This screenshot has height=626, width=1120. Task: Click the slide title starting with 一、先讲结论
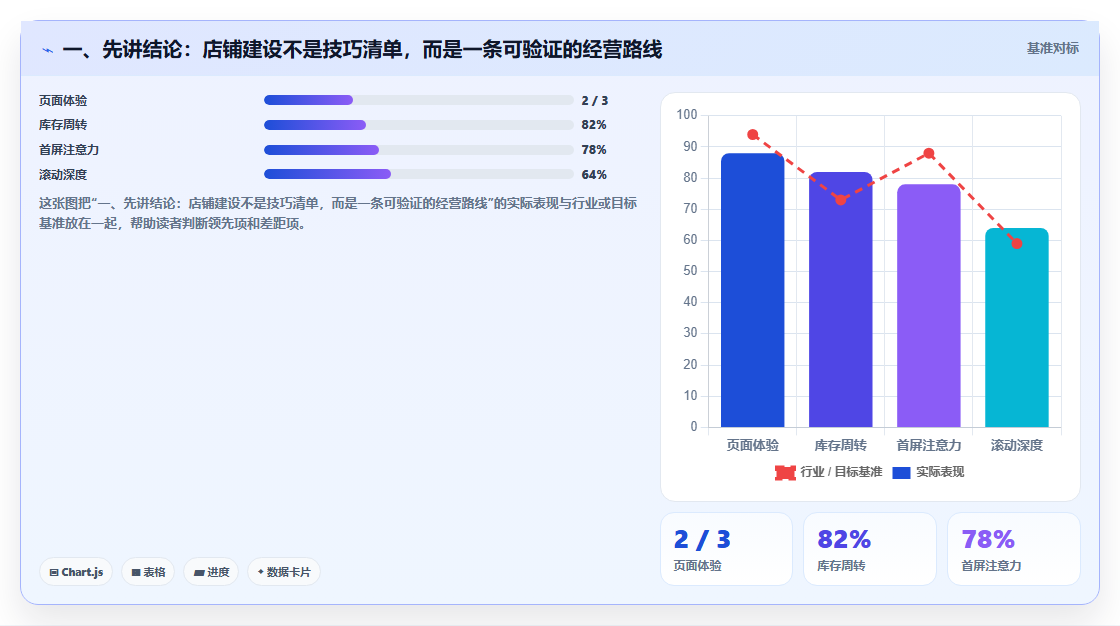pos(362,49)
